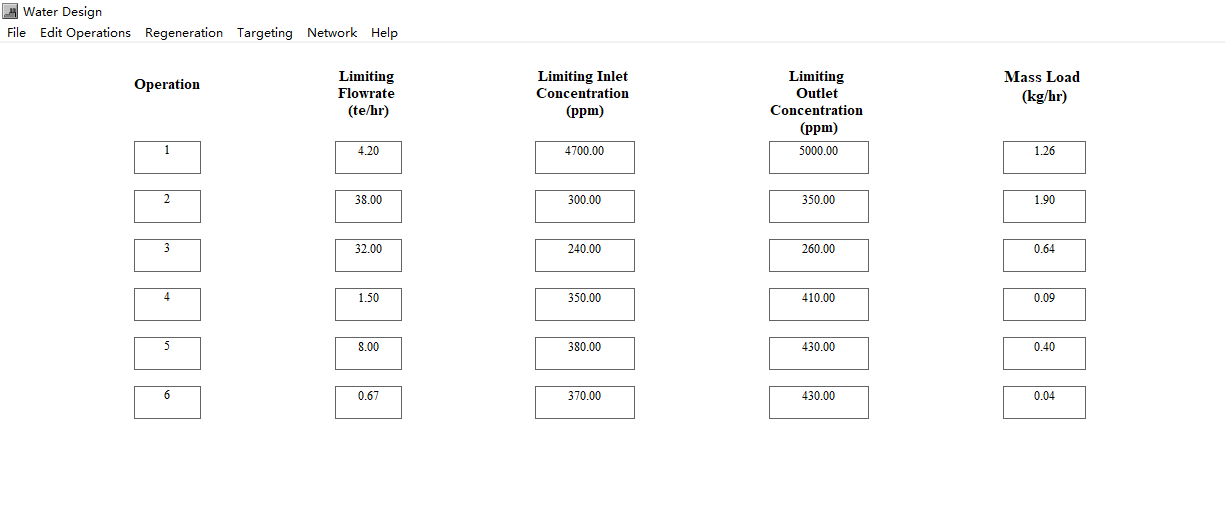1225x508 pixels.
Task: Open the File menu
Action: point(16,33)
